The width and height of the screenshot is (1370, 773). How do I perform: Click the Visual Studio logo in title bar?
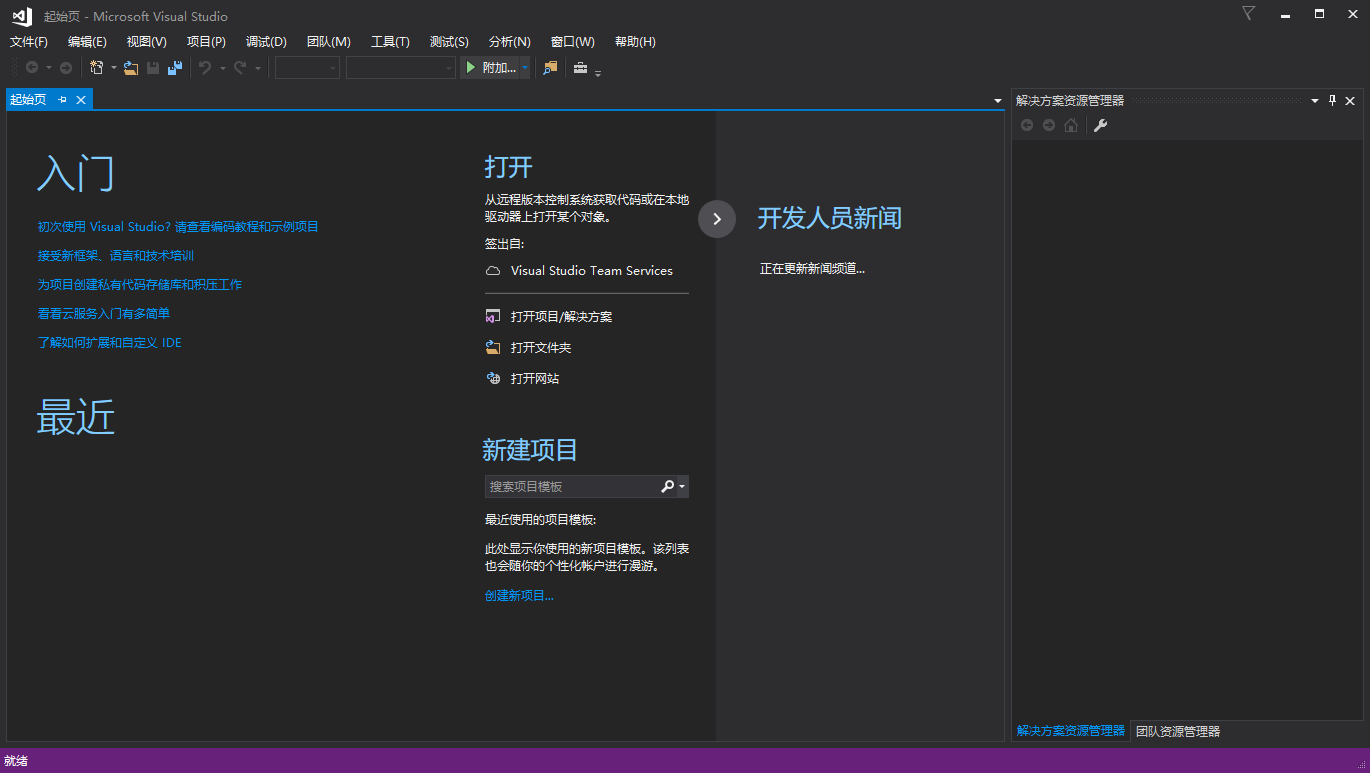[22, 16]
